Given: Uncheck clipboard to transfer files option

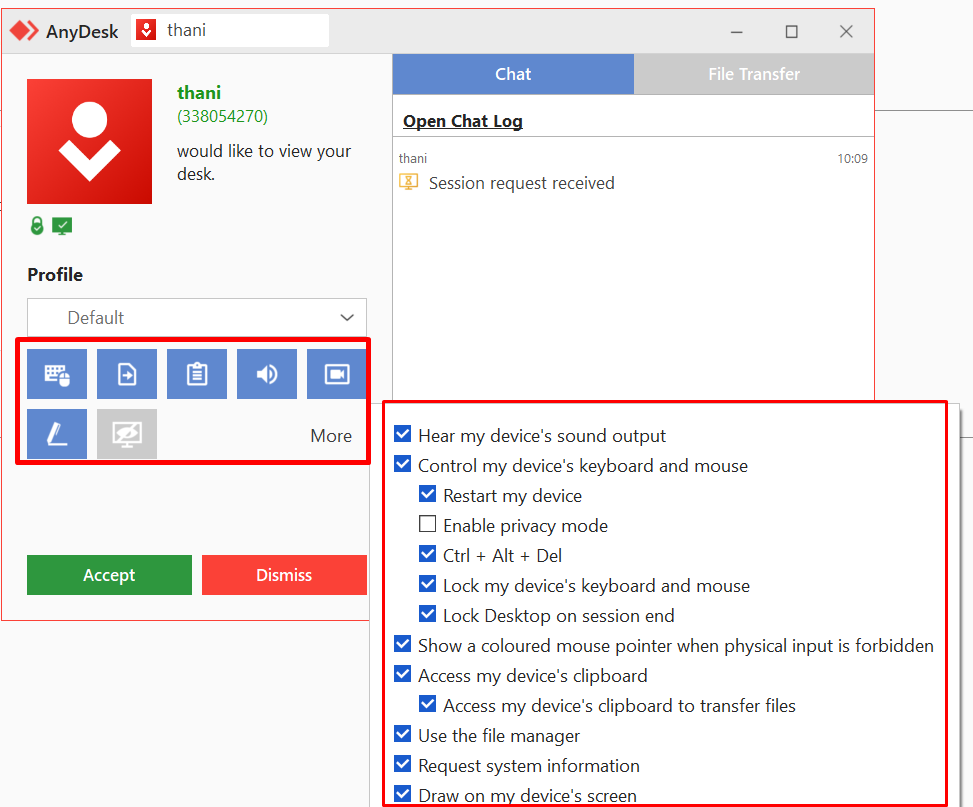Looking at the screenshot, I should tap(428, 704).
